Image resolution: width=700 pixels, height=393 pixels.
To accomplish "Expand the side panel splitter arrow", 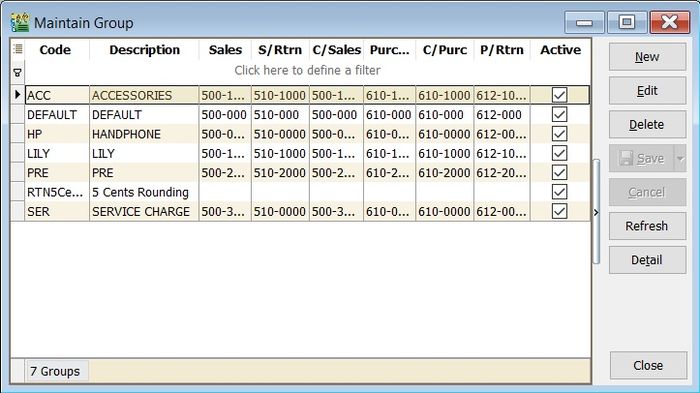I will (596, 213).
